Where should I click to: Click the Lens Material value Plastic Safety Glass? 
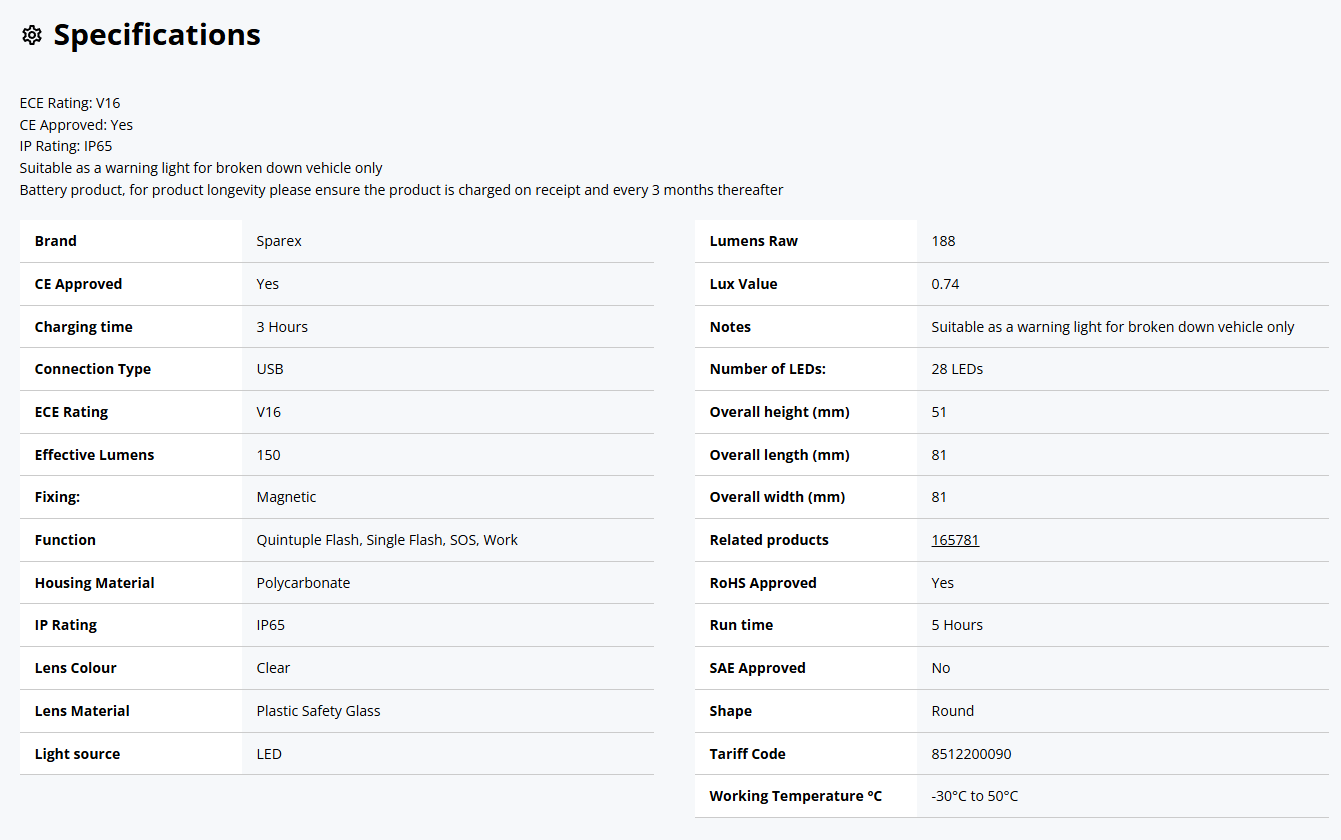pyautogui.click(x=318, y=711)
